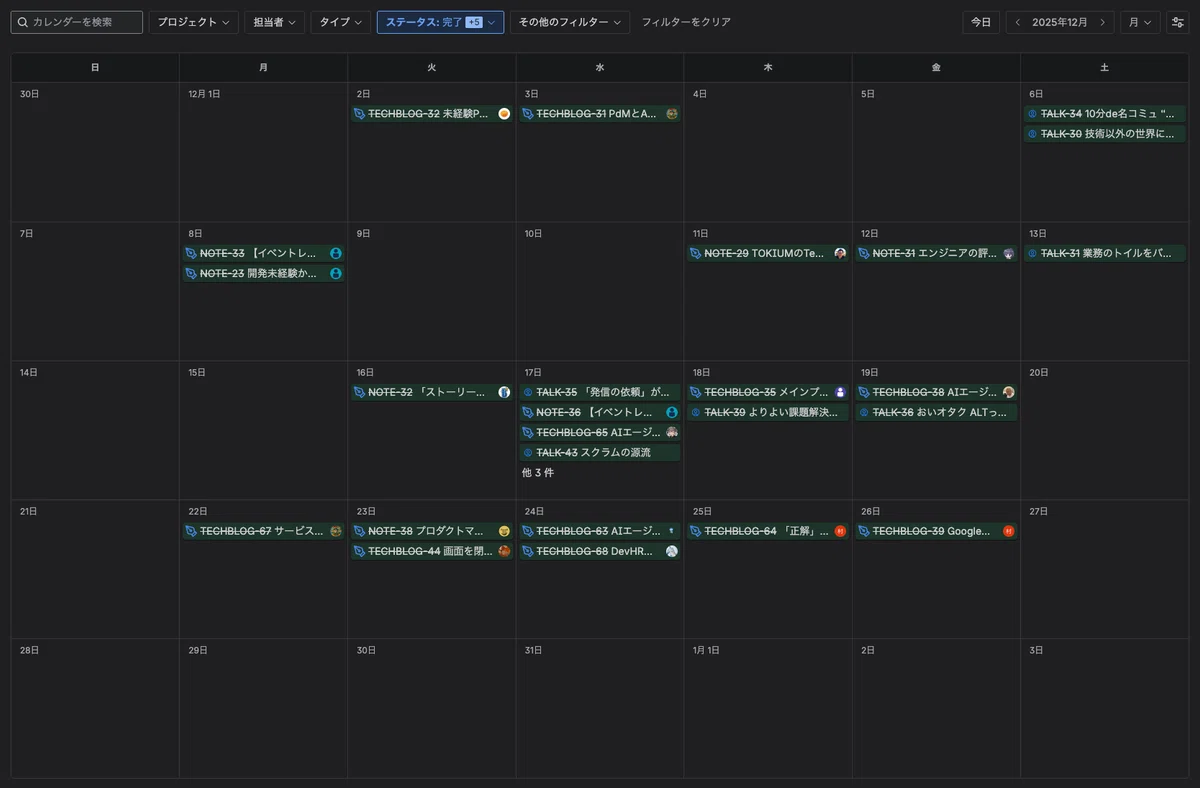Click assignee avatar on TECHBLOG-63
This screenshot has width=1200, height=788.
tap(672, 531)
